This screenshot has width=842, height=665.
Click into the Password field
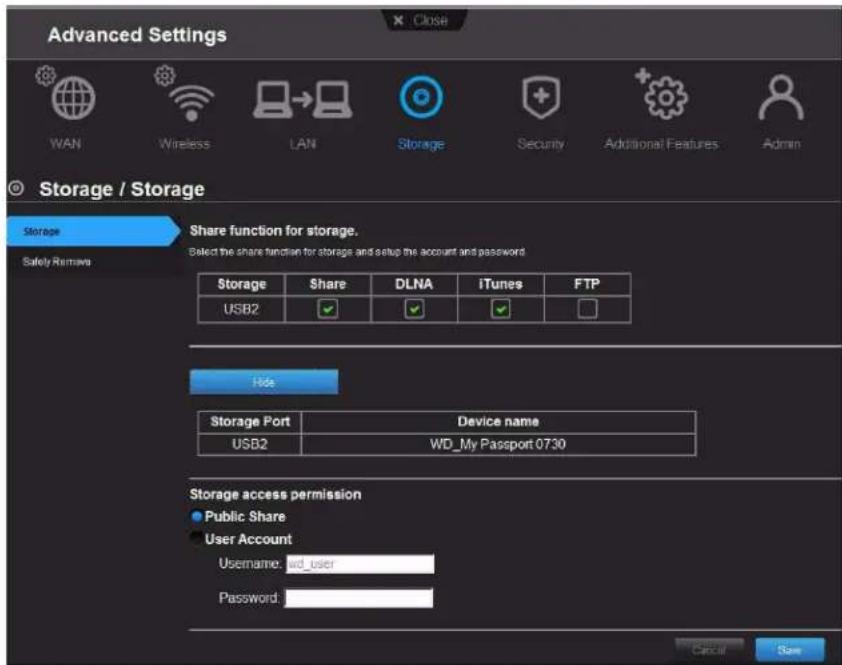[x=359, y=598]
